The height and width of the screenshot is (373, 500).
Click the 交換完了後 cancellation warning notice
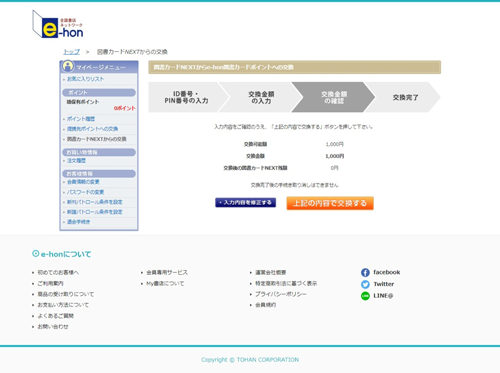pos(294,185)
